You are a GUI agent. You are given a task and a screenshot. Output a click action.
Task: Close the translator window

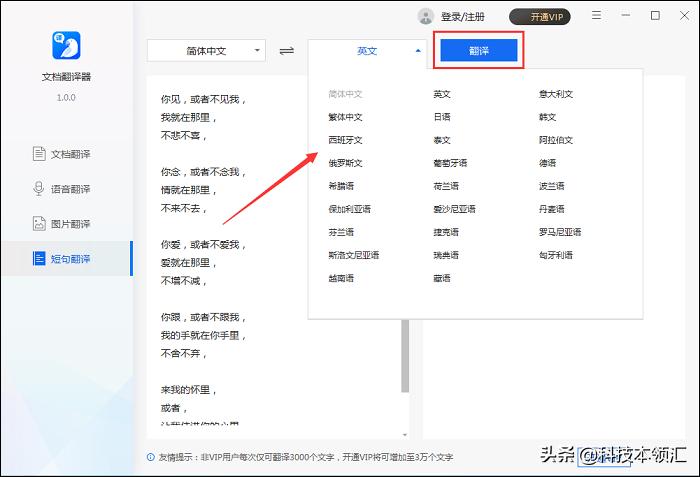point(684,16)
